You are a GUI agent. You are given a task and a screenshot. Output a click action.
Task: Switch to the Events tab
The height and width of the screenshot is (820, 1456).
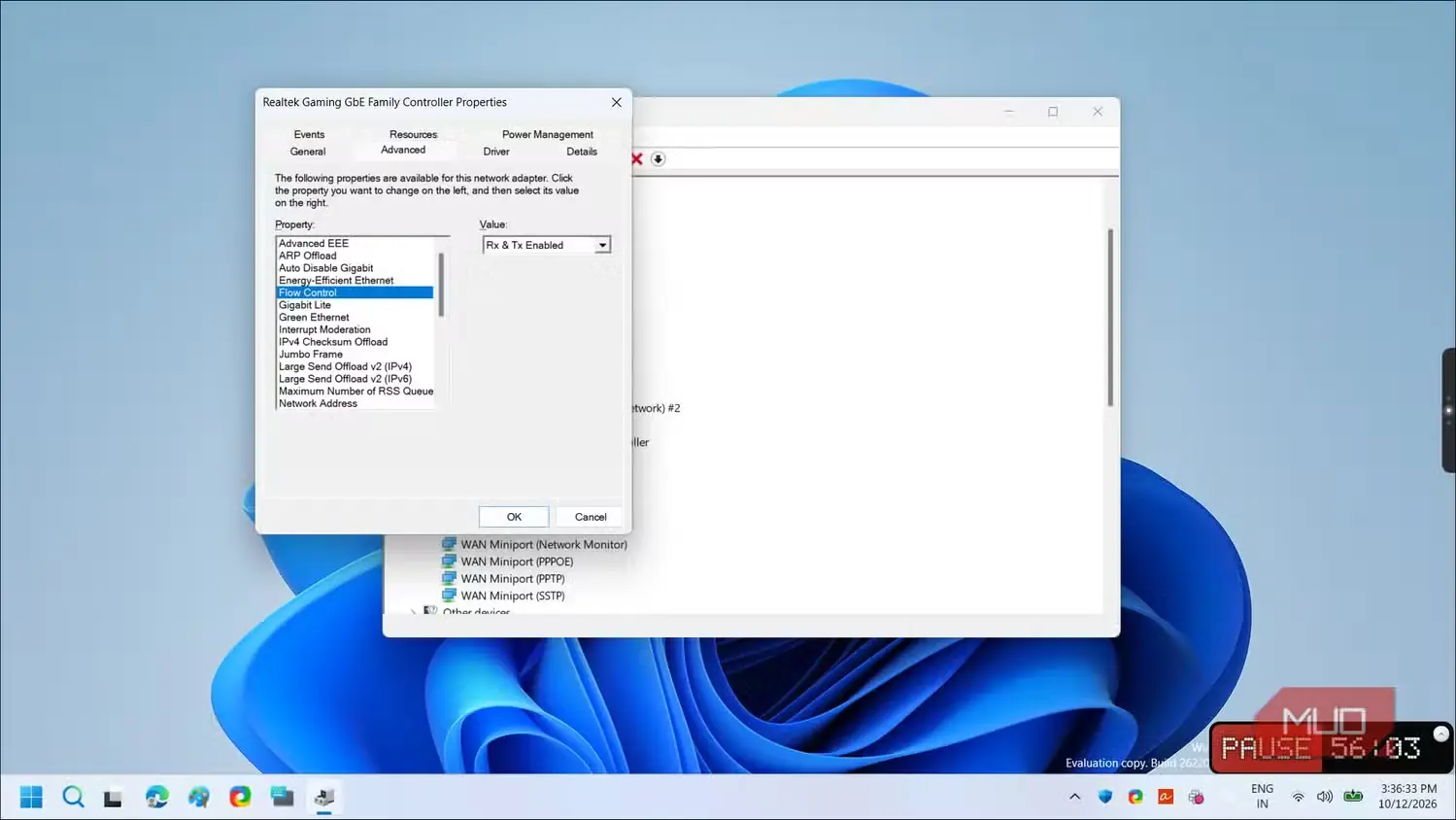tap(309, 135)
